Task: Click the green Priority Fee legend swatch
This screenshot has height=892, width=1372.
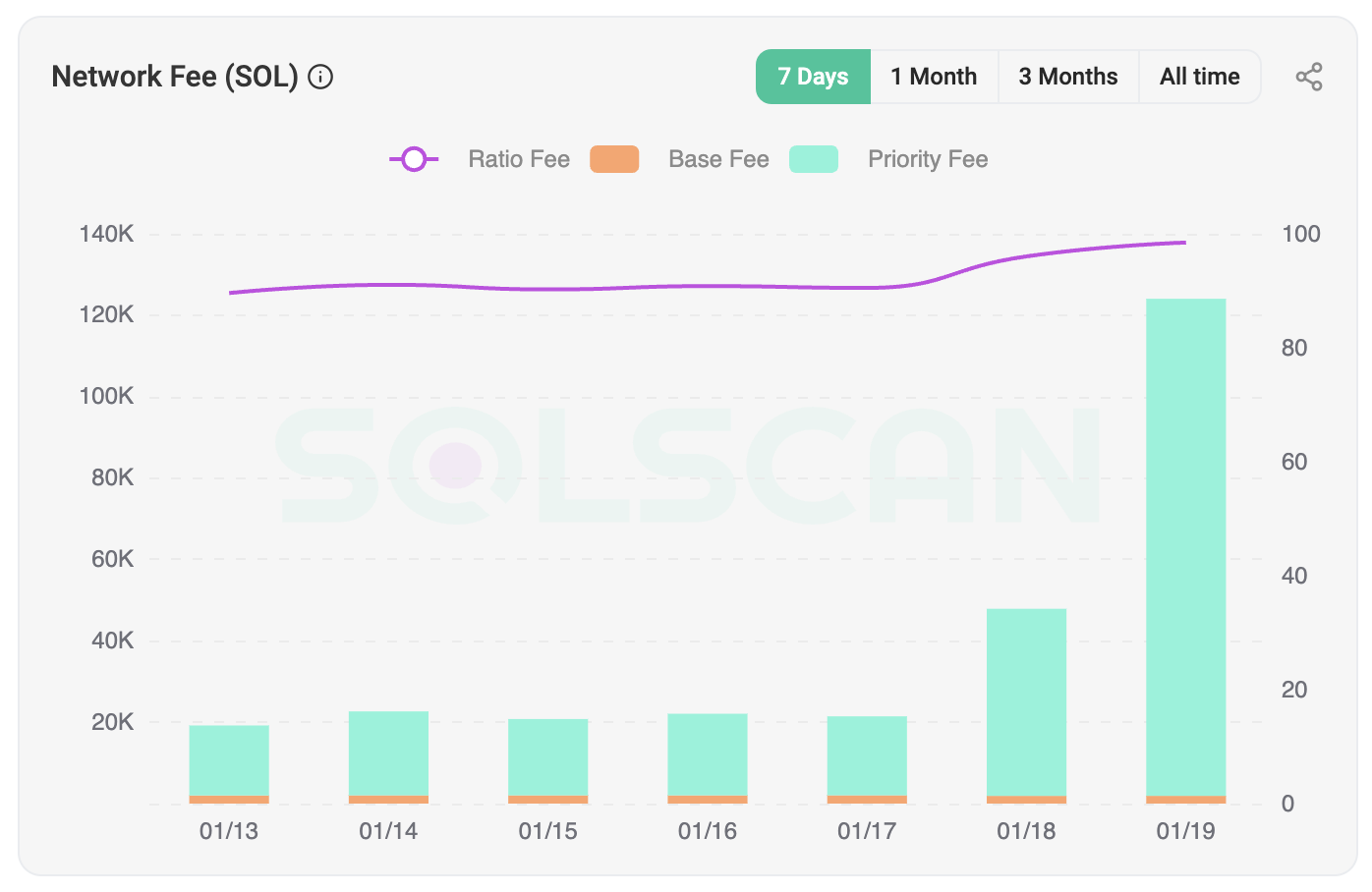Action: tap(814, 158)
